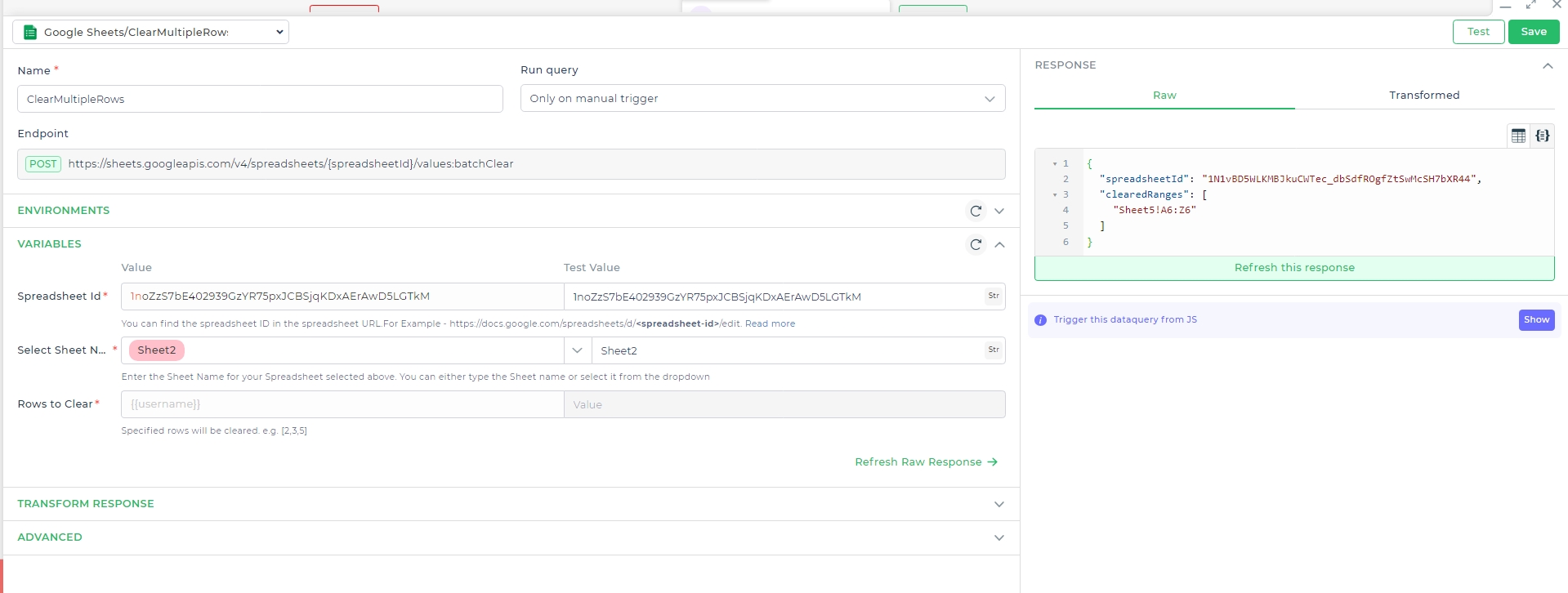Click the TRANSFORM RESPONSE heading
Screen dimensions: 1568x593
tap(86, 504)
